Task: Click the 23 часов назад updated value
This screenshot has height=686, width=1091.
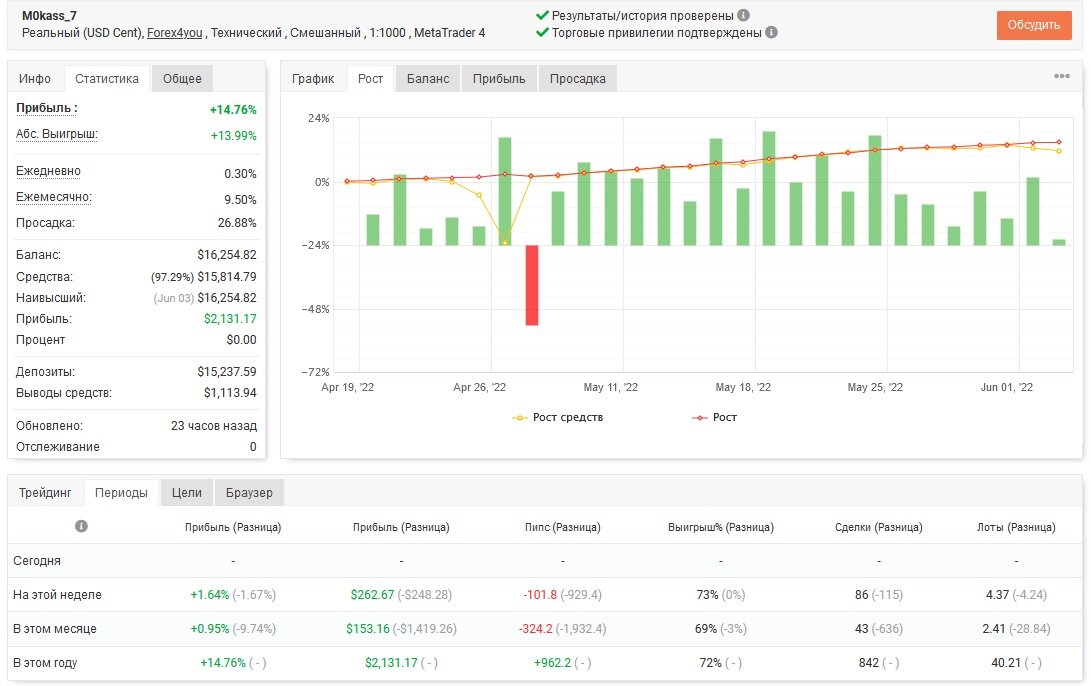Action: tap(214, 426)
